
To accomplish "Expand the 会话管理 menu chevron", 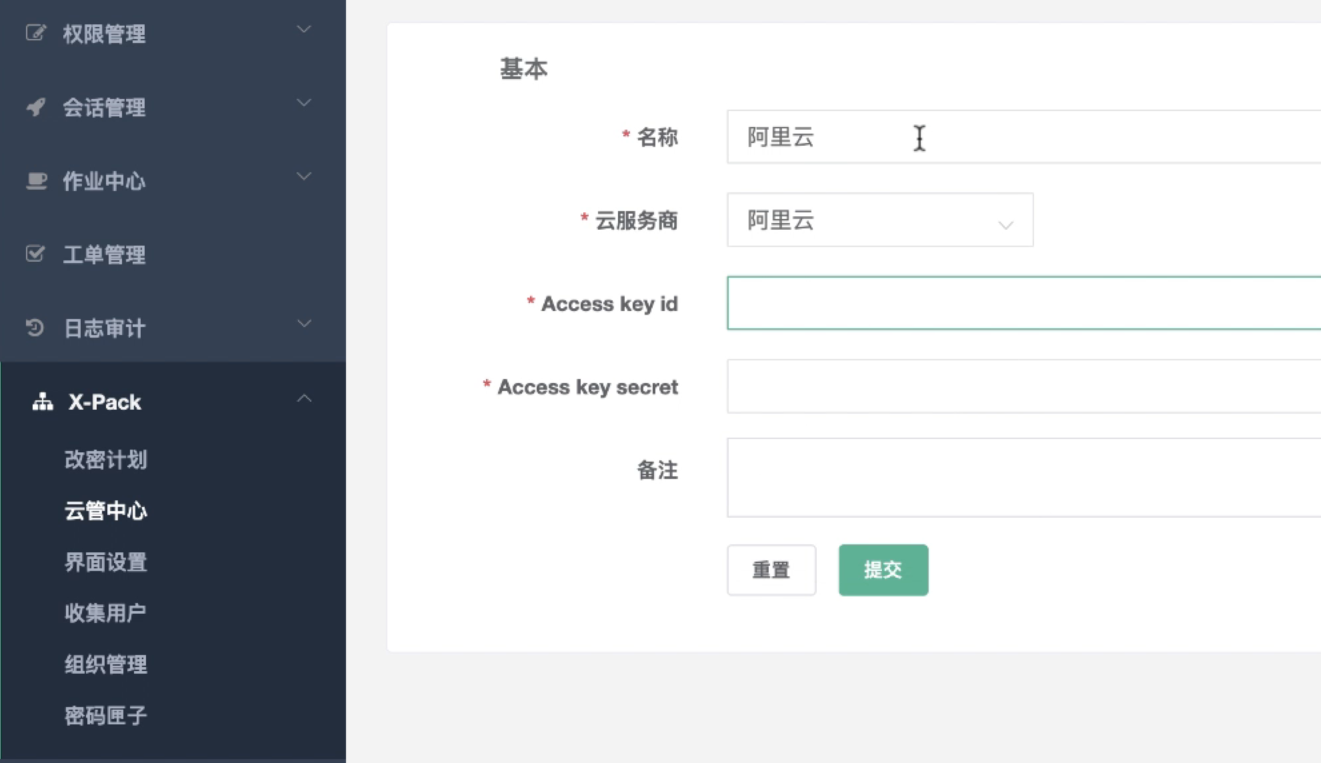I will coord(304,103).
